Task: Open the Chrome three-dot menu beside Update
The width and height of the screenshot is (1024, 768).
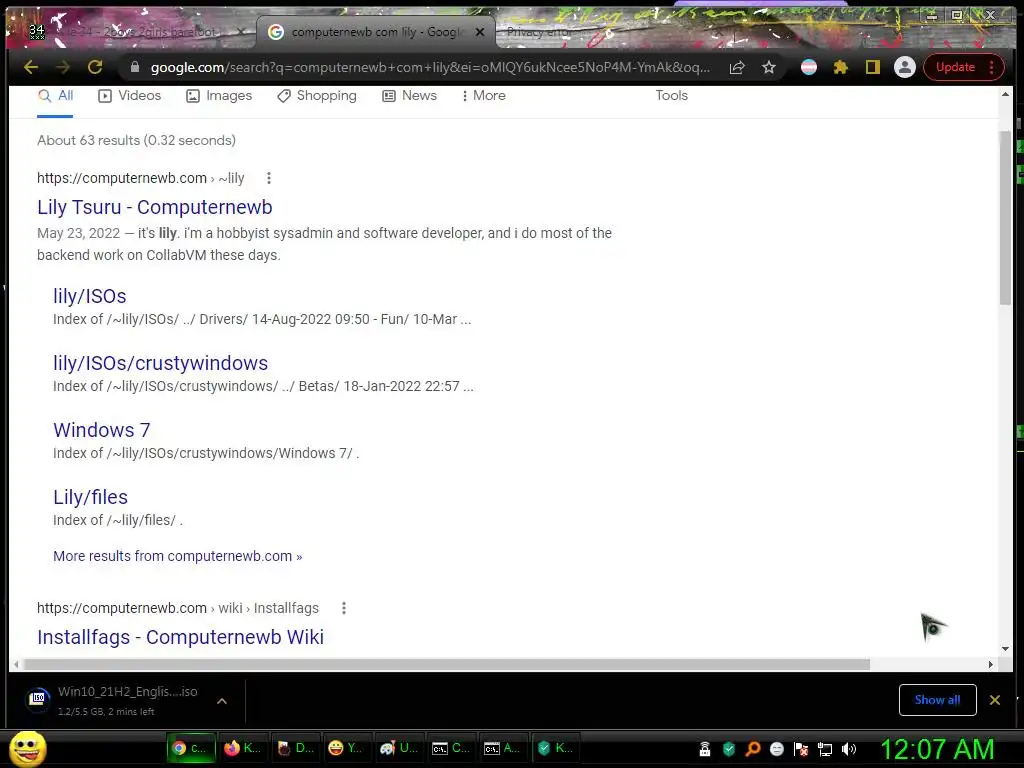Action: pyautogui.click(x=991, y=67)
